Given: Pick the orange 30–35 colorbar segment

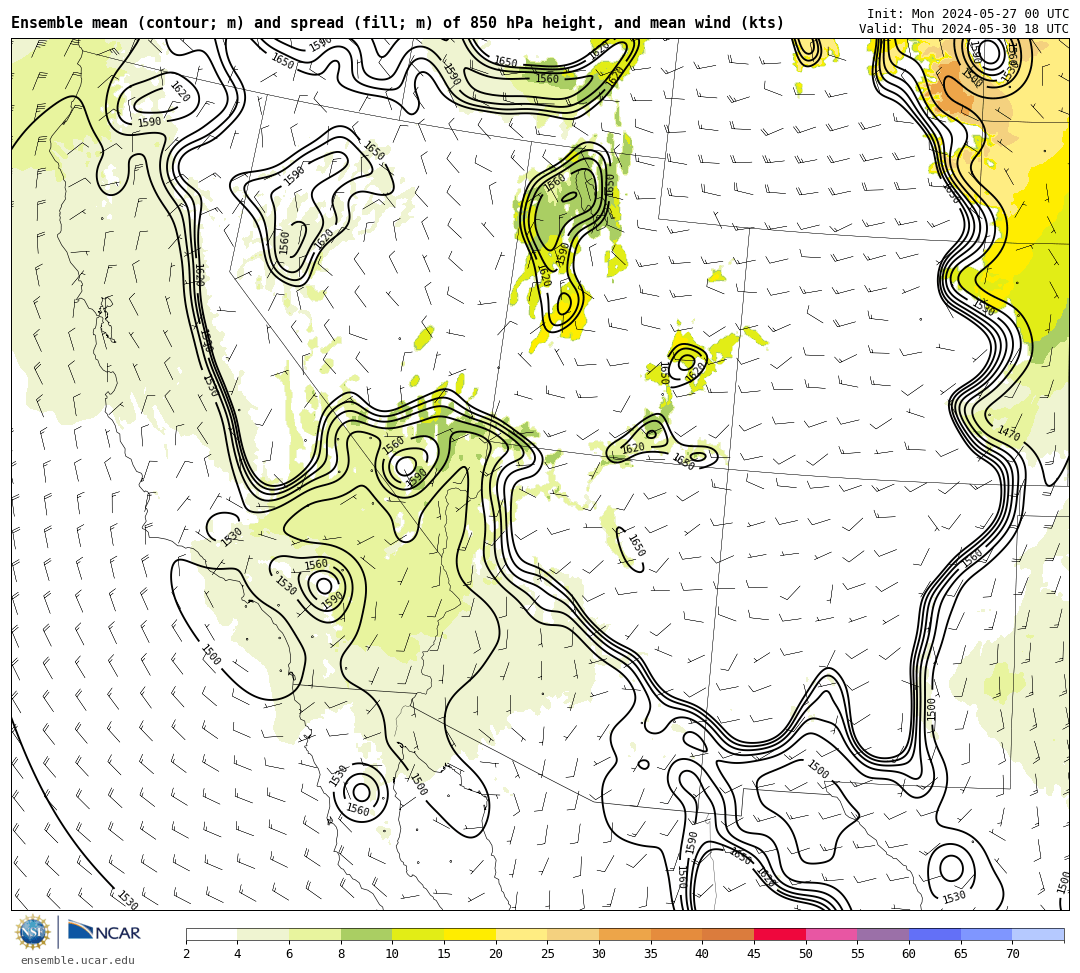Looking at the screenshot, I should pyautogui.click(x=625, y=934).
